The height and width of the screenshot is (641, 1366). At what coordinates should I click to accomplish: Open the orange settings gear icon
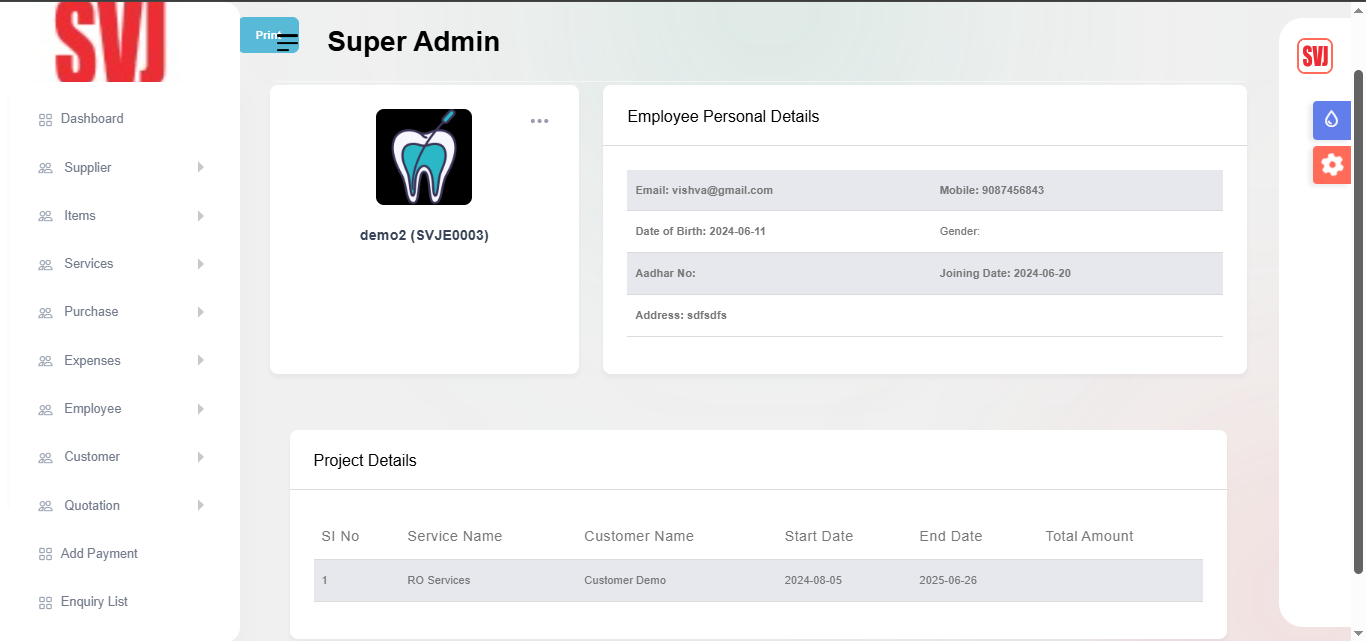pyautogui.click(x=1331, y=164)
